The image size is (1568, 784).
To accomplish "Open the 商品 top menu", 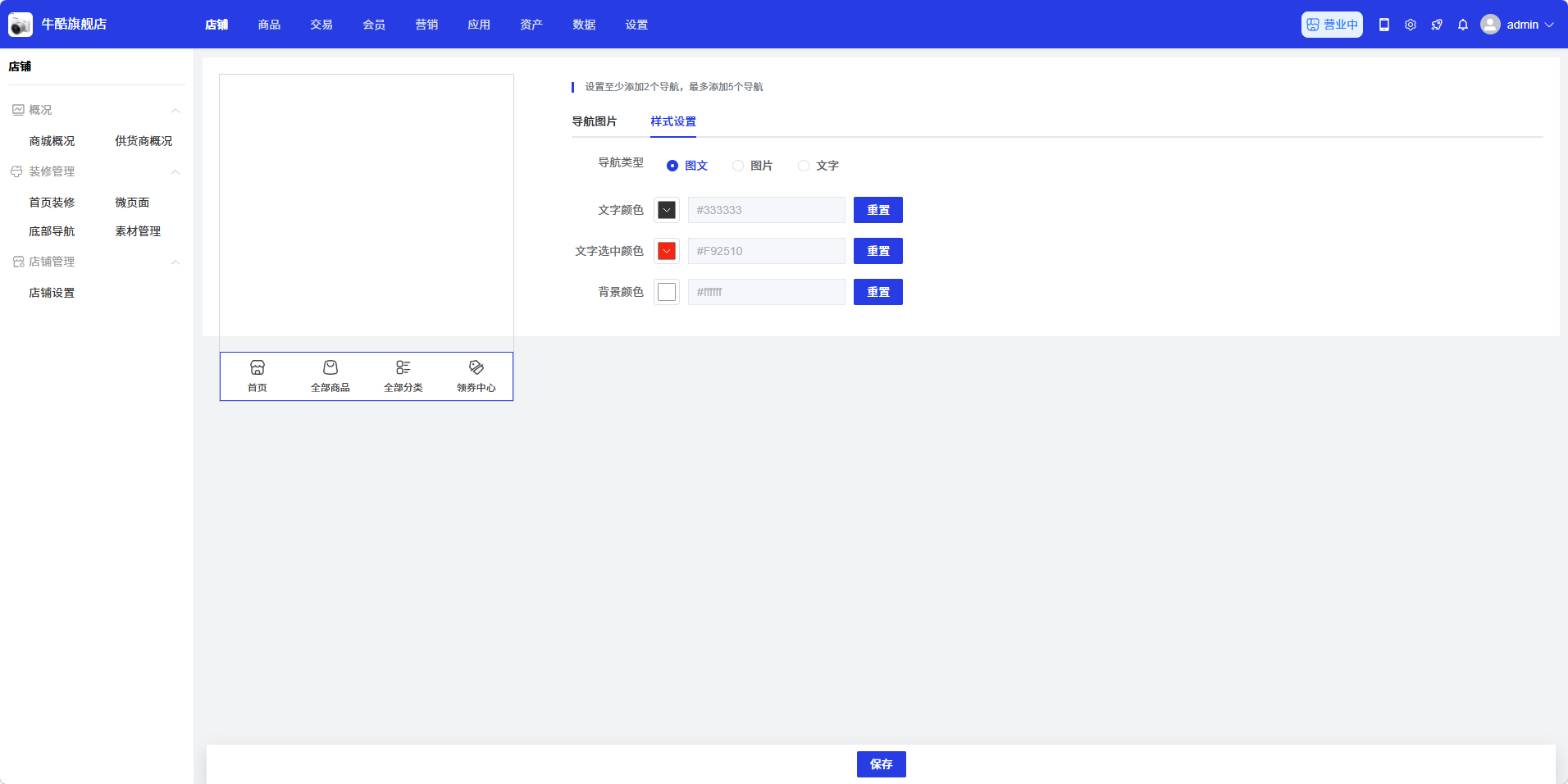I will 269,25.
